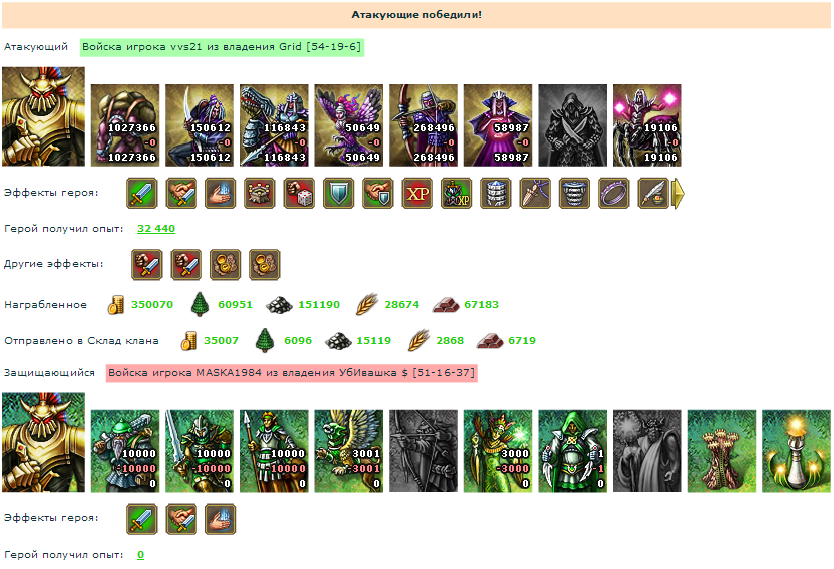Click the dice-and-fist hero effect icon
Viewport: 834px width, 569px height.
pyautogui.click(x=299, y=193)
